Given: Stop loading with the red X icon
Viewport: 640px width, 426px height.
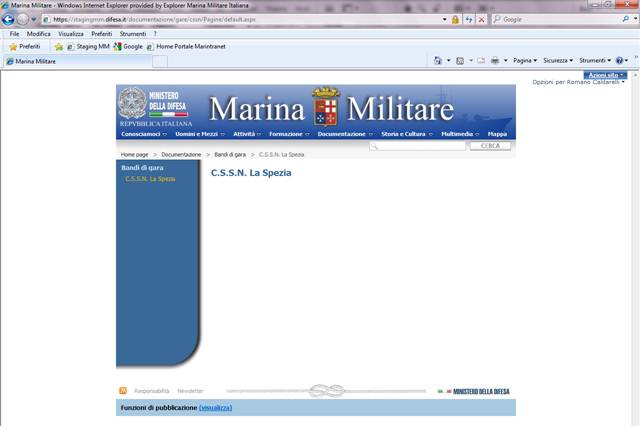Looking at the screenshot, I should click(481, 19).
